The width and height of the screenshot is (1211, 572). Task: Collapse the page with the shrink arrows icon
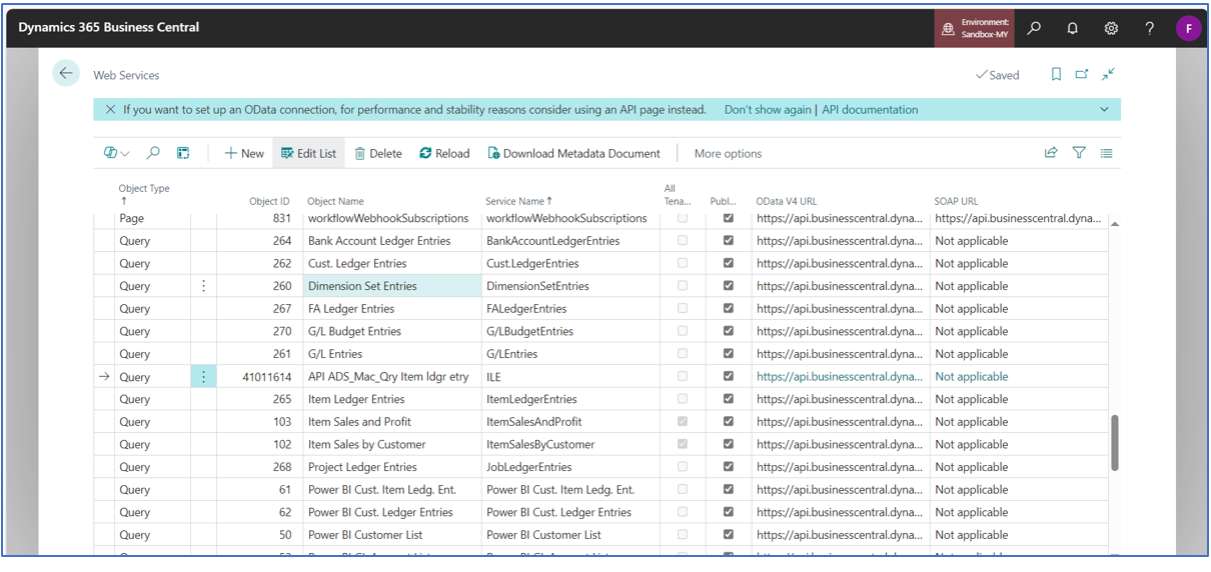point(1108,74)
